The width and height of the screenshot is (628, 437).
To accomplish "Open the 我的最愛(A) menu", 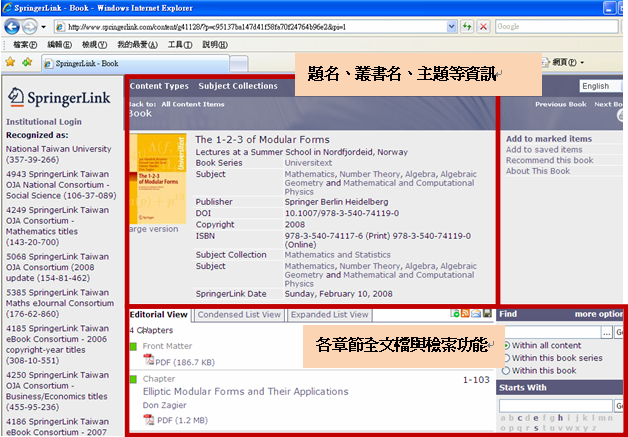I will point(137,45).
